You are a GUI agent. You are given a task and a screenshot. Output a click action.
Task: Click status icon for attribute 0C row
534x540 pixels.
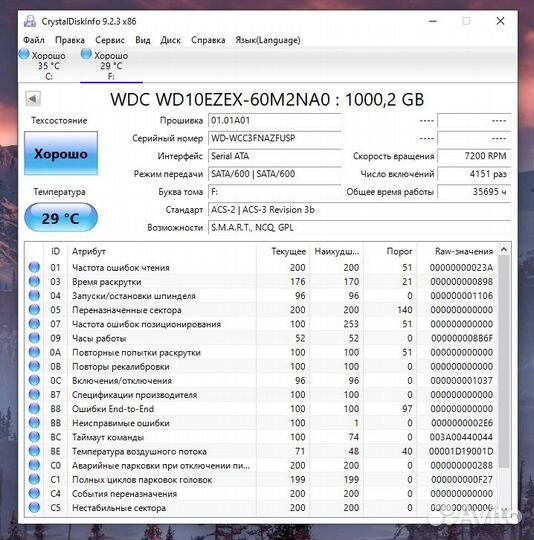[x=34, y=380]
